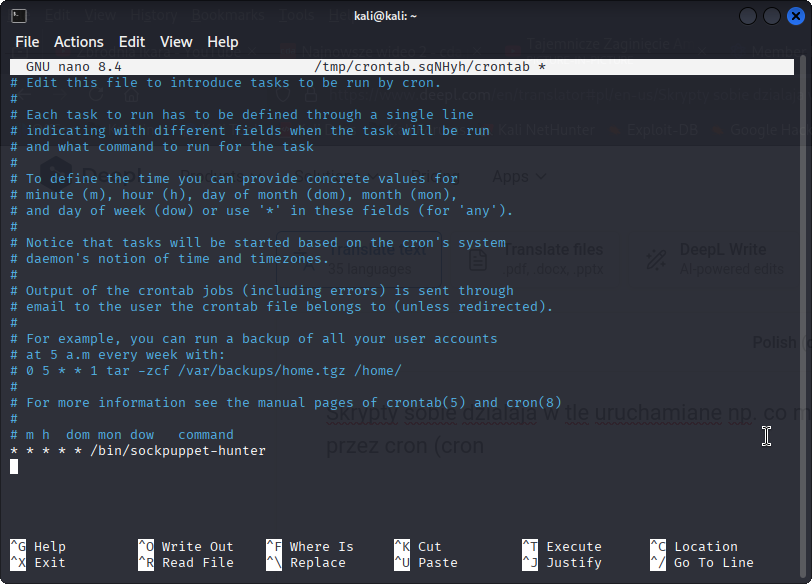Image resolution: width=812 pixels, height=584 pixels.
Task: Click the ^G Help shortcut label
Action: (x=38, y=547)
